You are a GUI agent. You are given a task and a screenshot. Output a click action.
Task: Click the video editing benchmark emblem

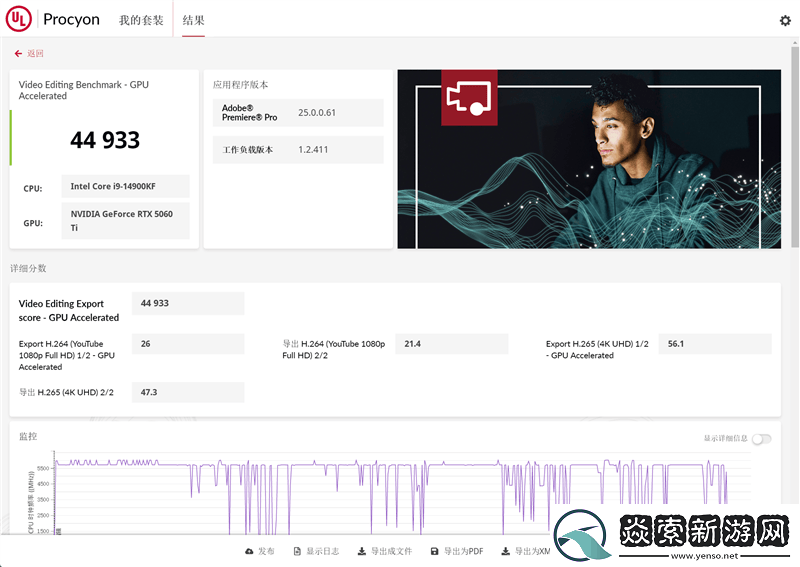click(469, 98)
